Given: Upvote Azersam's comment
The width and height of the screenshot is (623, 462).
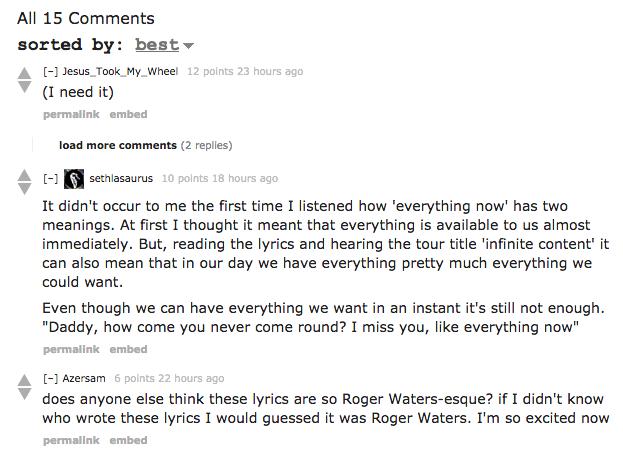Looking at the screenshot, I should pos(24,380).
